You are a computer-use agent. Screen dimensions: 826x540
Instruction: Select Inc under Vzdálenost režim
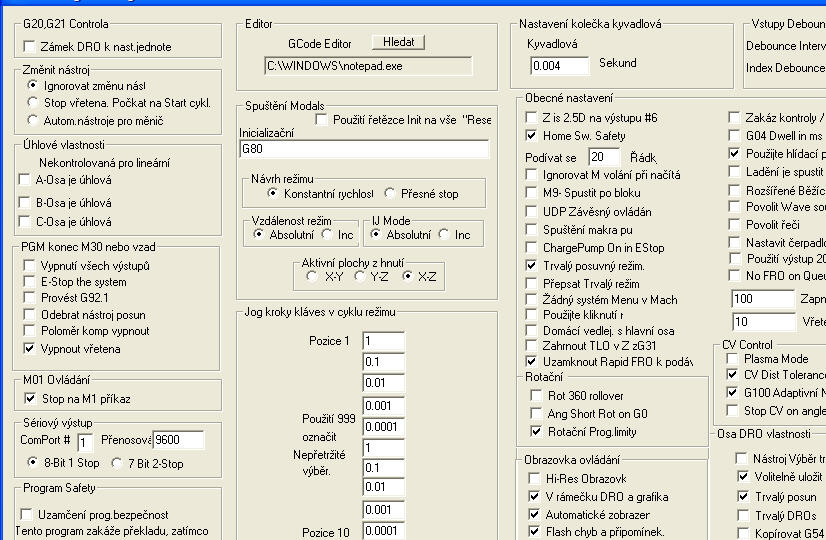coord(327,235)
